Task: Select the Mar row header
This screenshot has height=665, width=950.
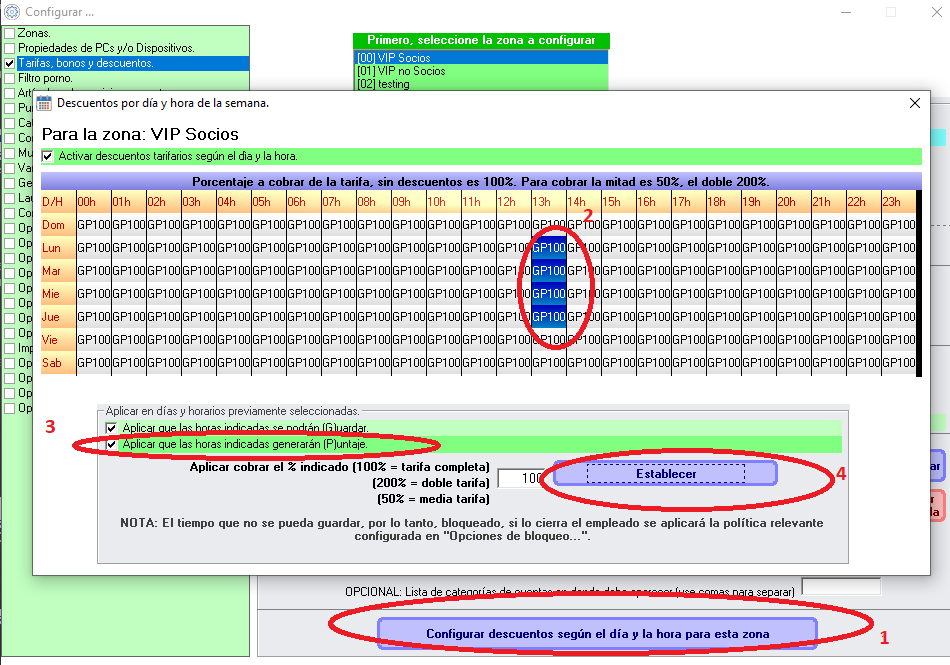Action: coord(59,271)
